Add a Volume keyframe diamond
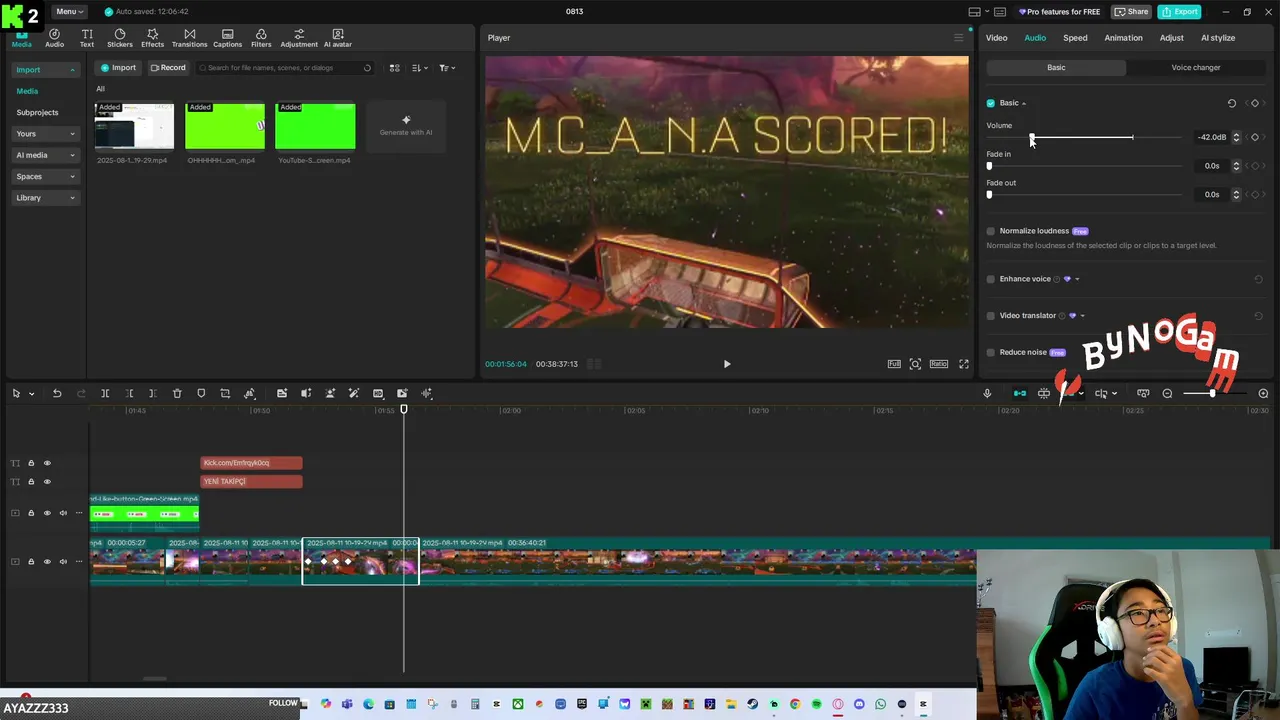The image size is (1280, 720). [1255, 137]
